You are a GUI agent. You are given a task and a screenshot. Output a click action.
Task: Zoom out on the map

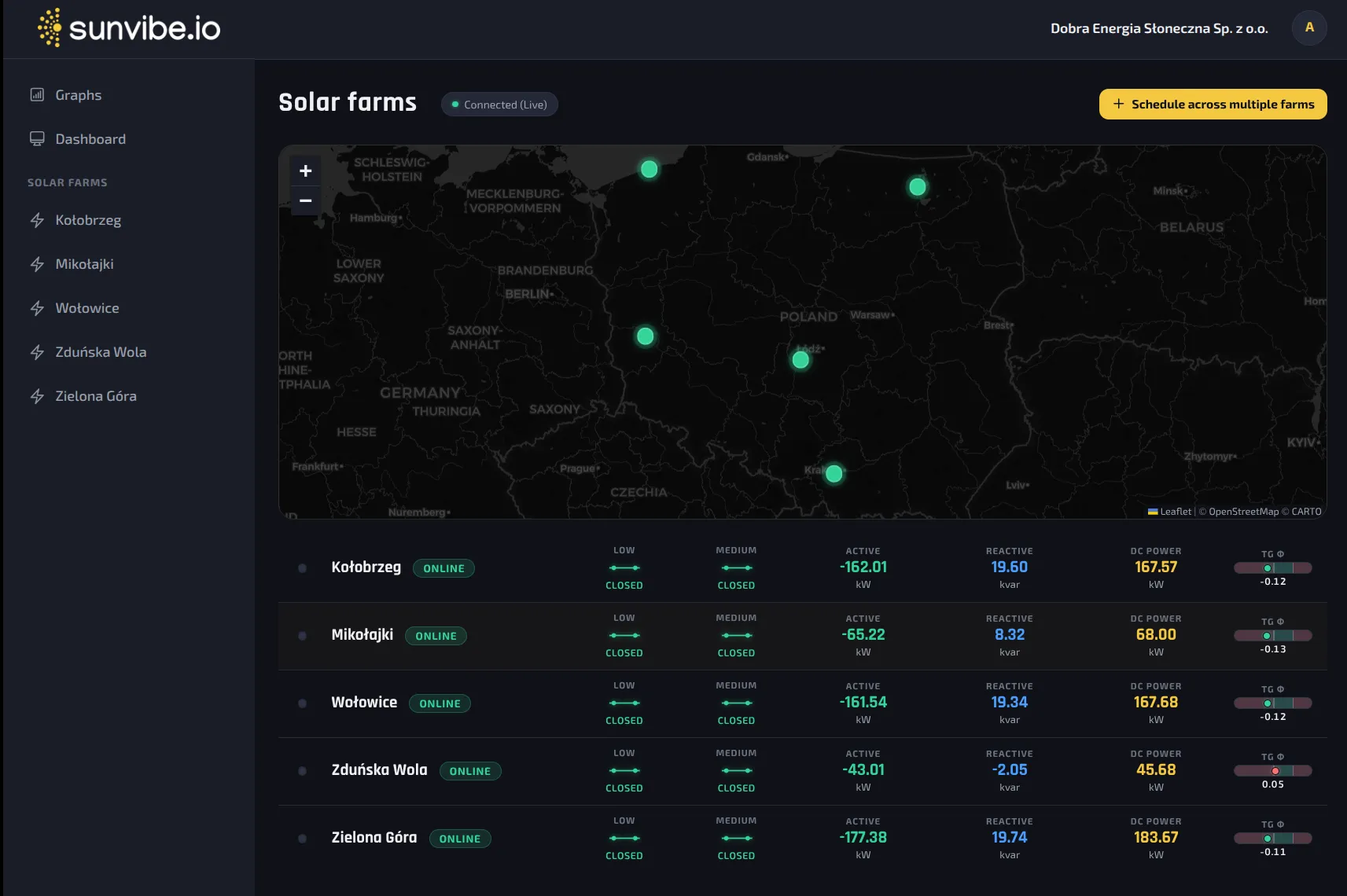306,200
